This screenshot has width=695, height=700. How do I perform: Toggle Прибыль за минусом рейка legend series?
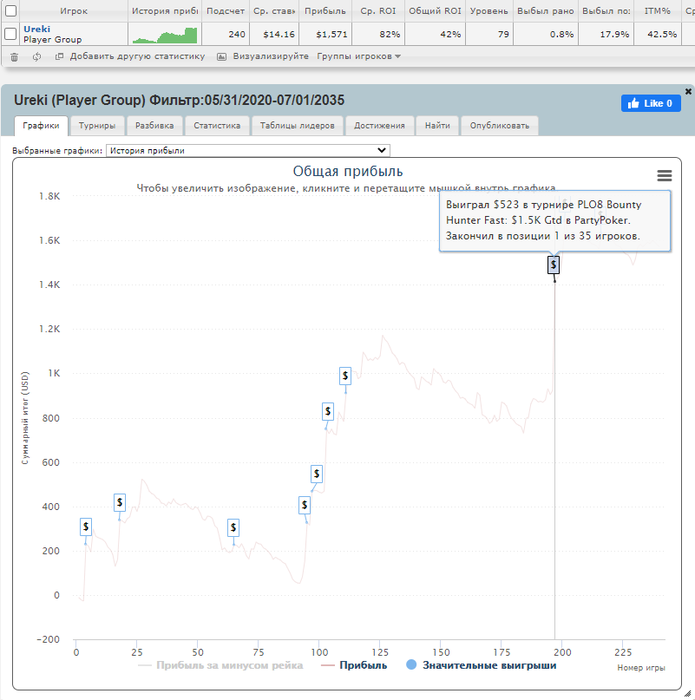(221, 665)
